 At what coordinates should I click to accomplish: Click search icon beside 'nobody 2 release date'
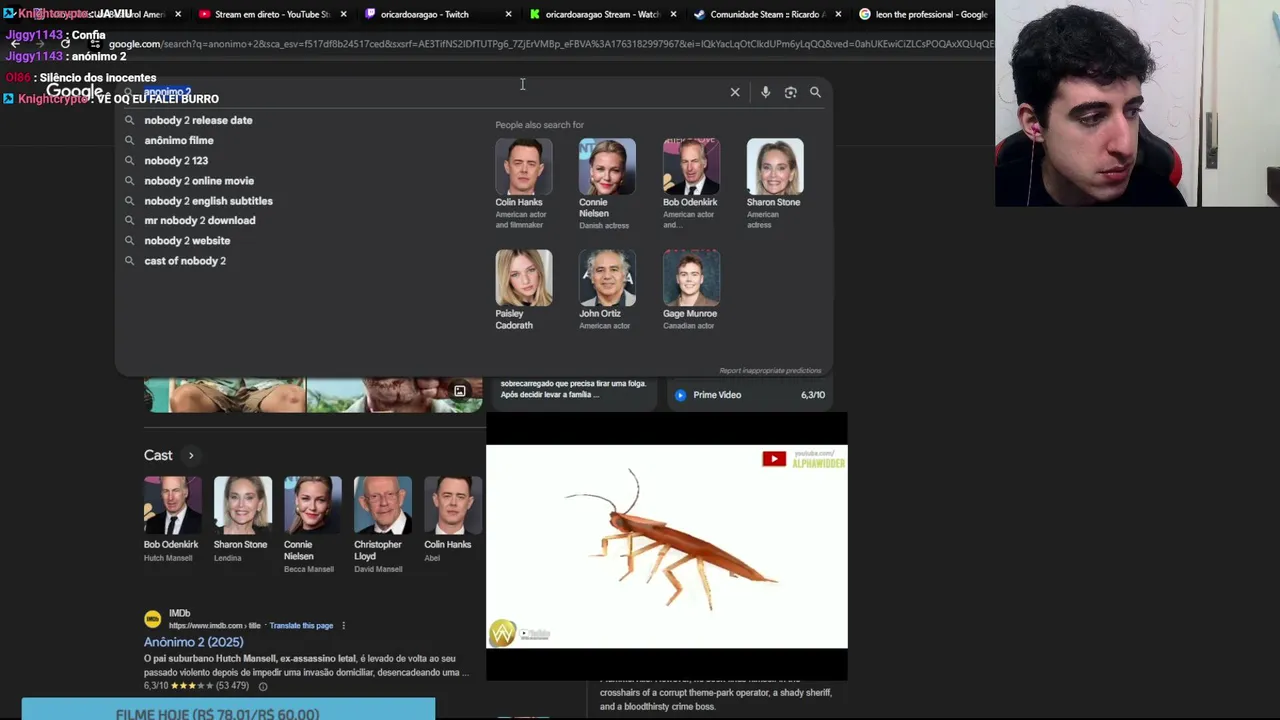pyautogui.click(x=129, y=120)
